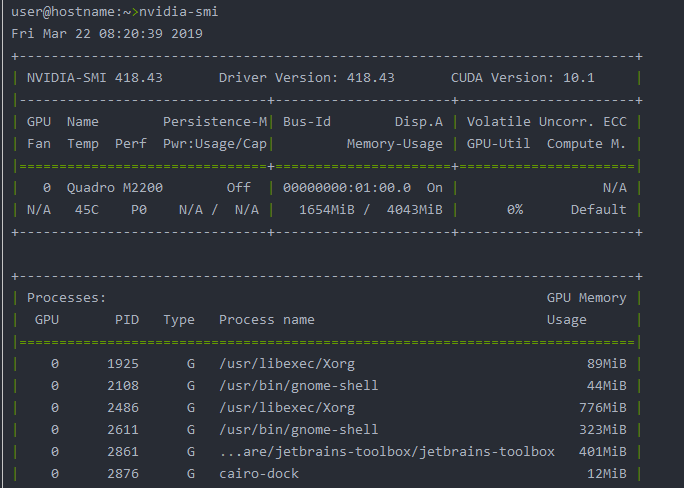Click PID 2611
684x488 pixels.
[x=123, y=430]
